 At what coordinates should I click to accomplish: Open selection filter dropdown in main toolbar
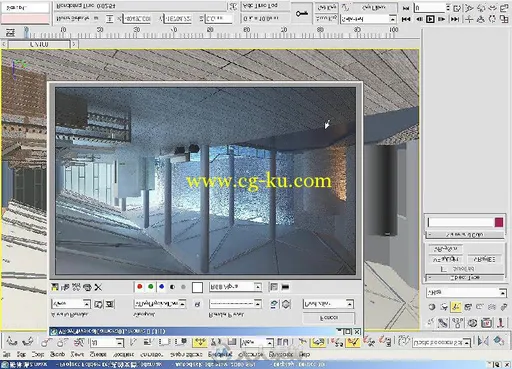pyautogui.click(x=107, y=342)
